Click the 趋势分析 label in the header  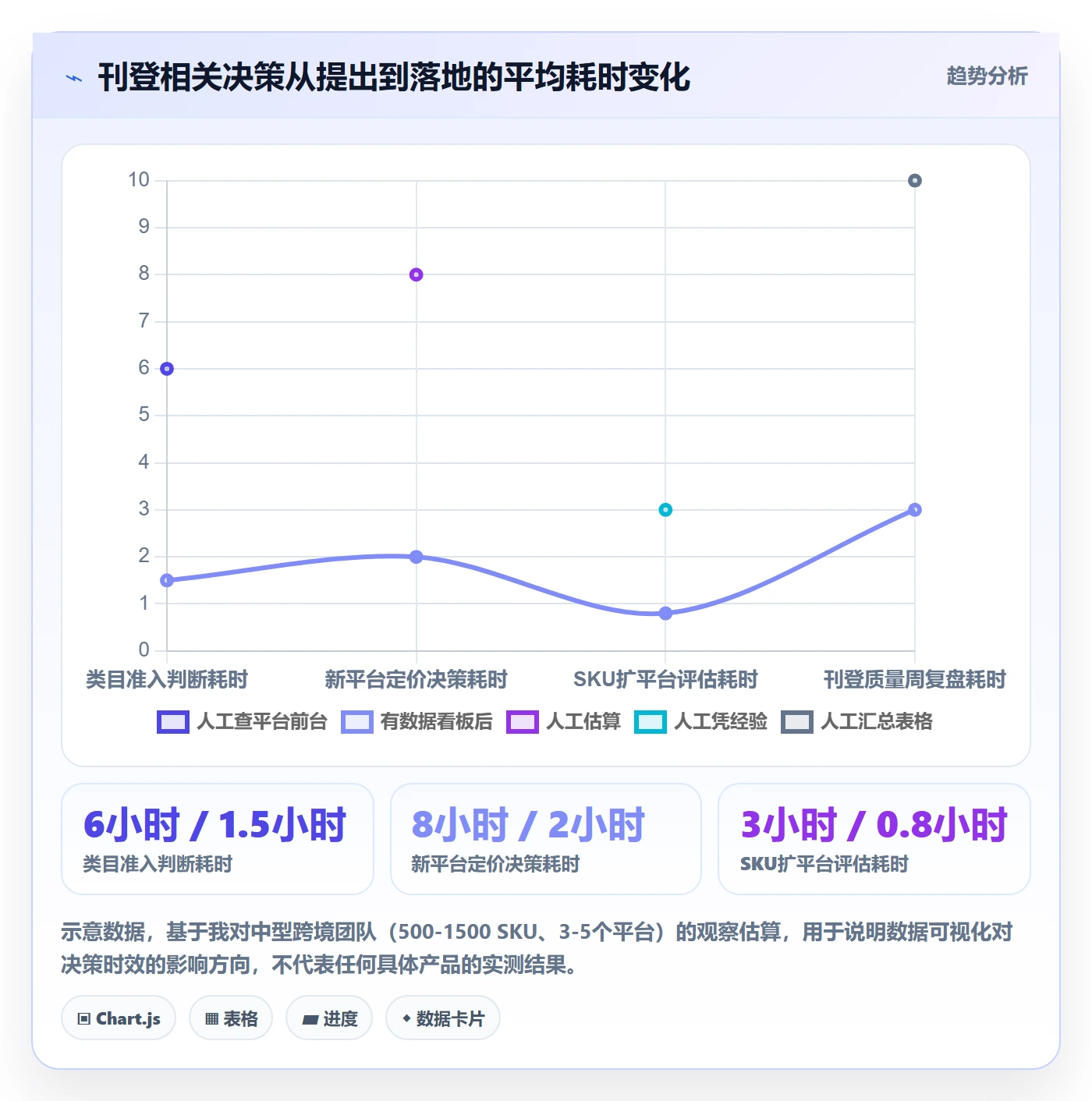pos(987,76)
